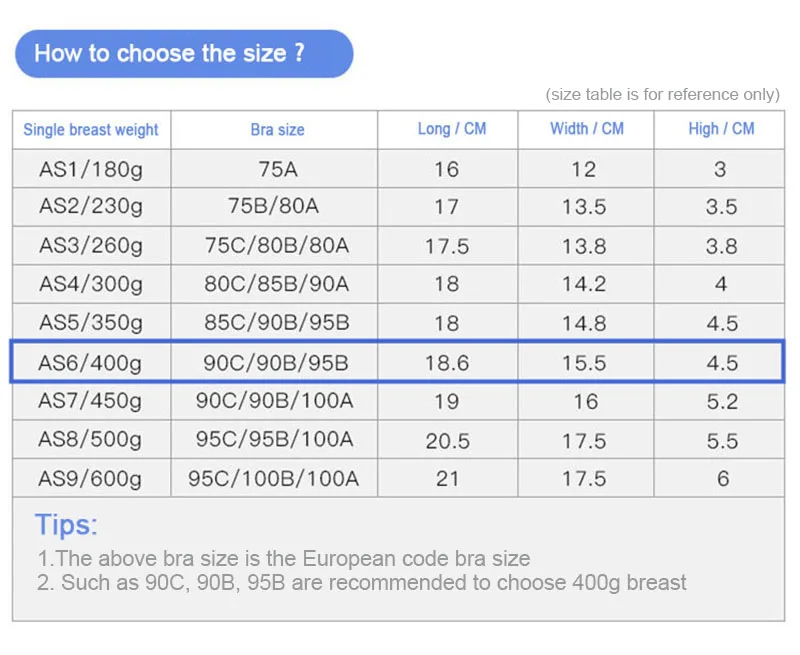The height and width of the screenshot is (655, 800).
Task: Click the 95C/95B/100A bra size cell
Action: (x=274, y=439)
